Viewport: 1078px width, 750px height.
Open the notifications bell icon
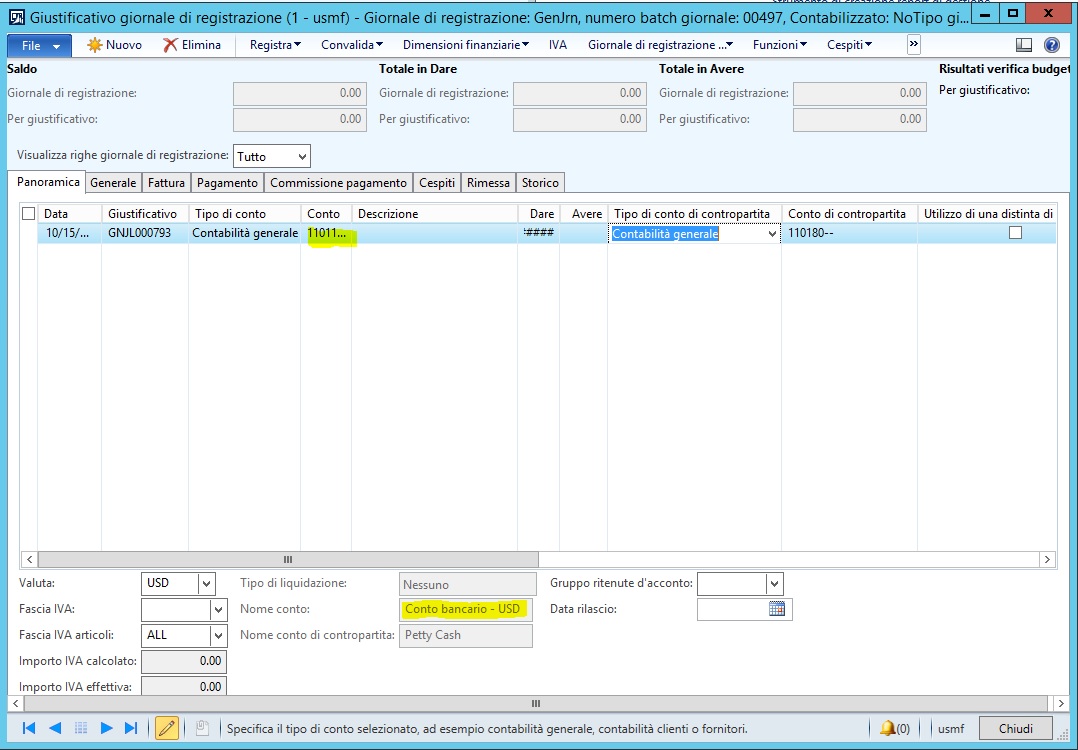tap(887, 729)
